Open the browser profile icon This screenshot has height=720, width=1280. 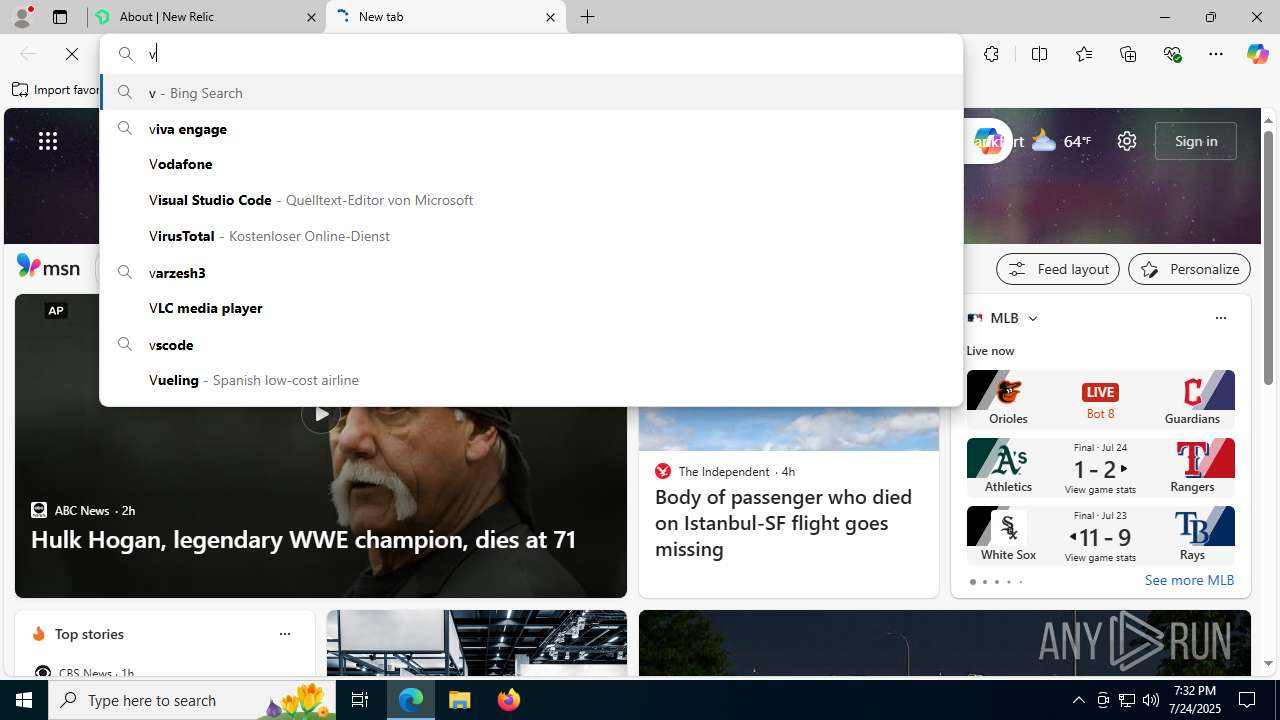tap(21, 17)
